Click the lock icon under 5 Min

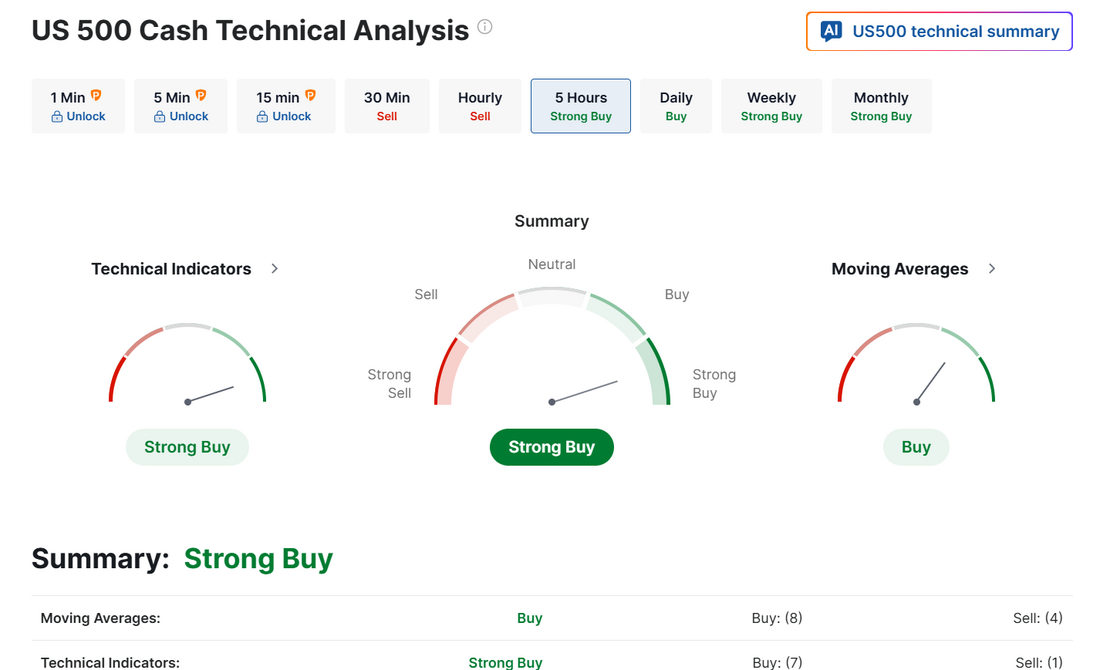(160, 117)
